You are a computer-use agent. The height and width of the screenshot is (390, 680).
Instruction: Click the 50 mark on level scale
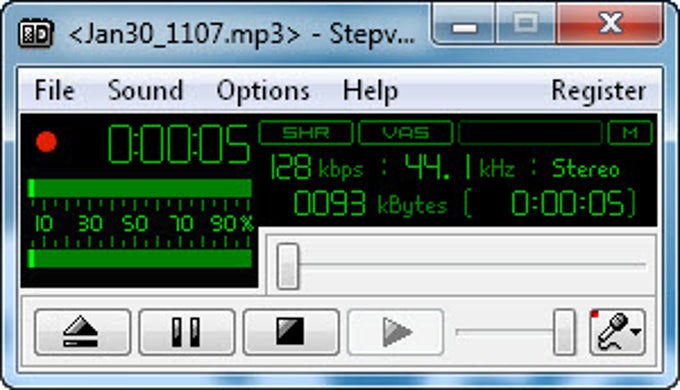point(134,223)
